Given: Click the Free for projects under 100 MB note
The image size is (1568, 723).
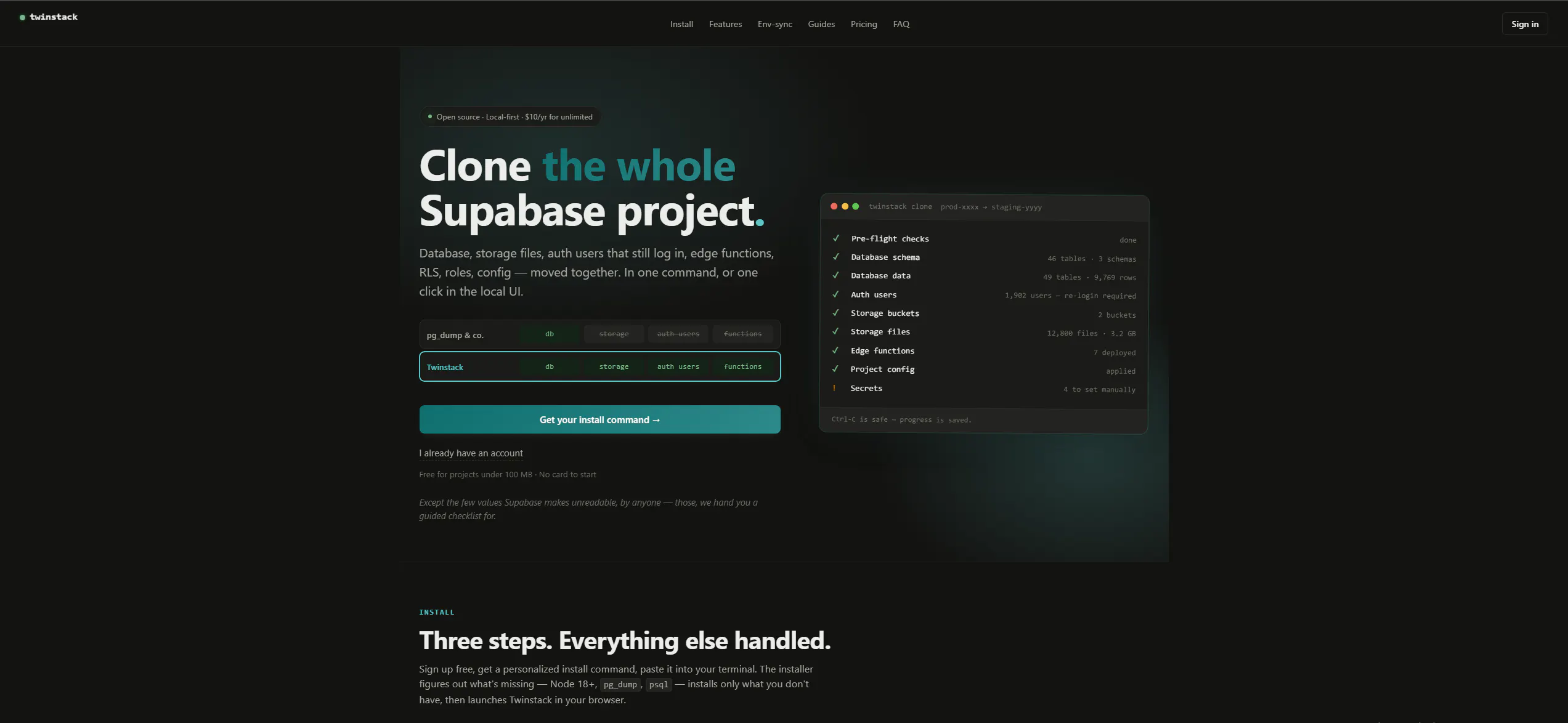Looking at the screenshot, I should [508, 474].
